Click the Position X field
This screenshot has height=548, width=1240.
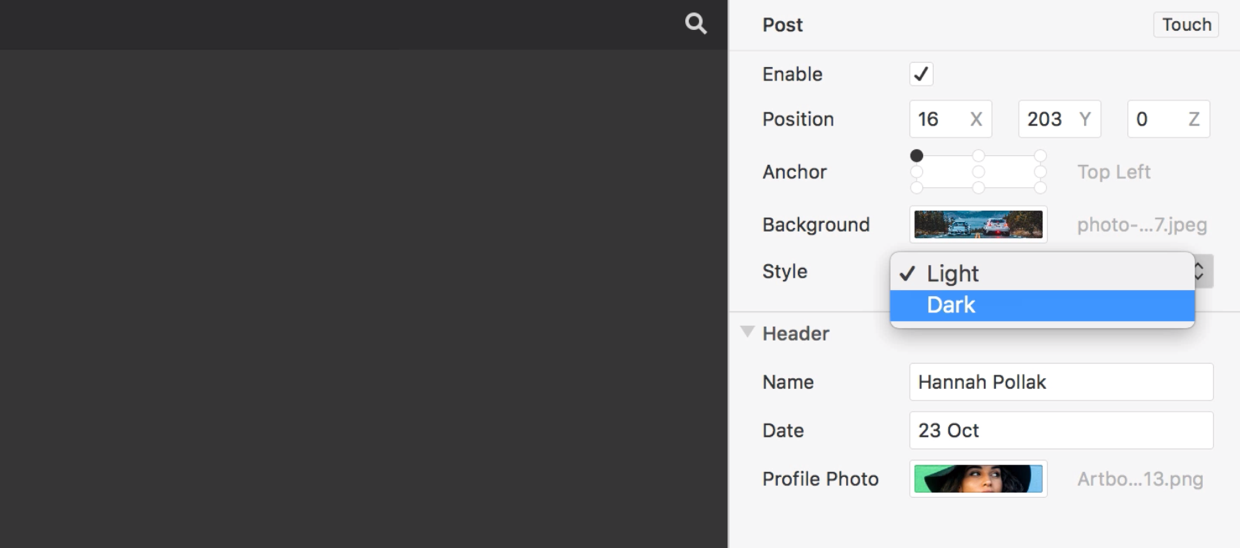(950, 119)
